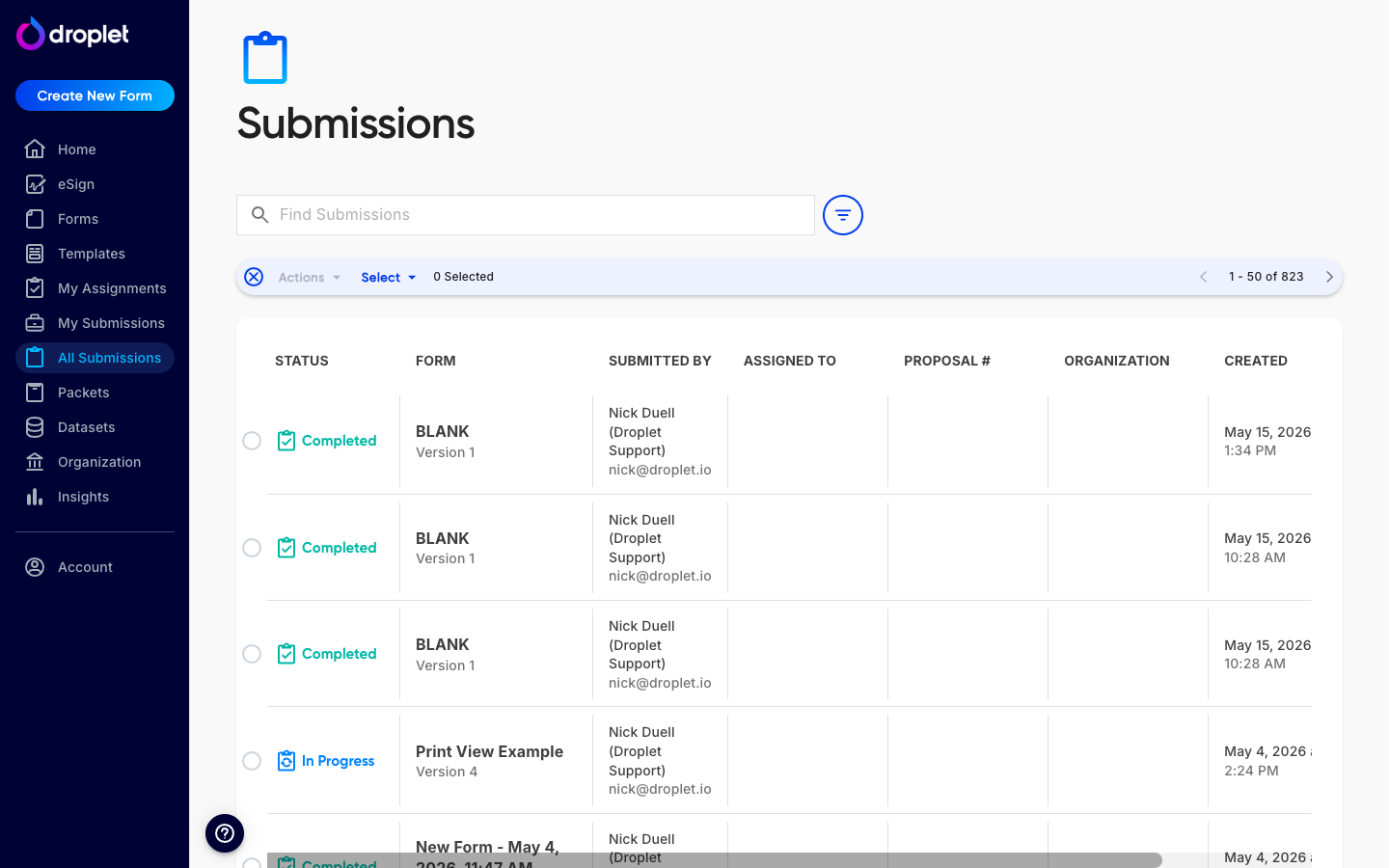Open Print View Example form entry

pos(489,751)
